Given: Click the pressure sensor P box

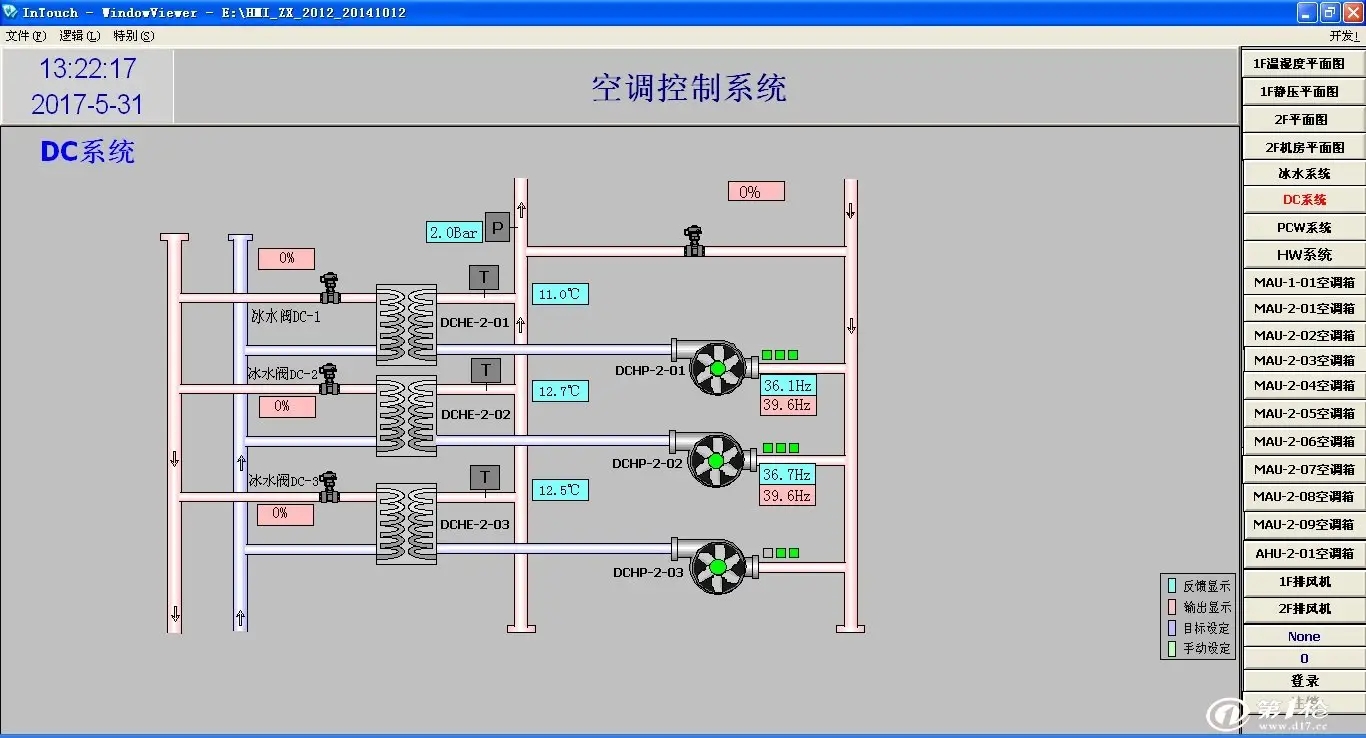Looking at the screenshot, I should click(x=498, y=226).
